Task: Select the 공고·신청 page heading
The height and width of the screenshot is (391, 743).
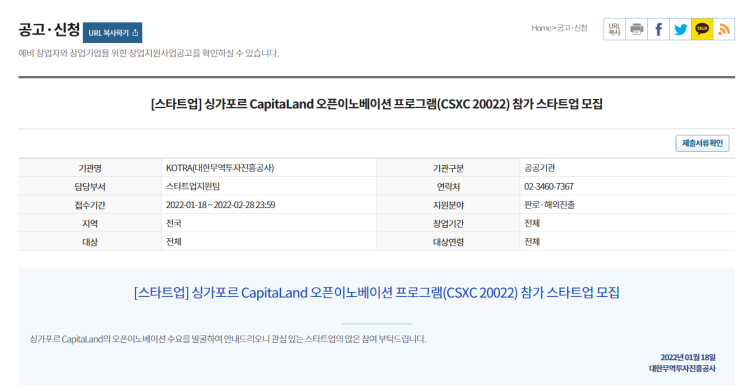Action: (49, 30)
